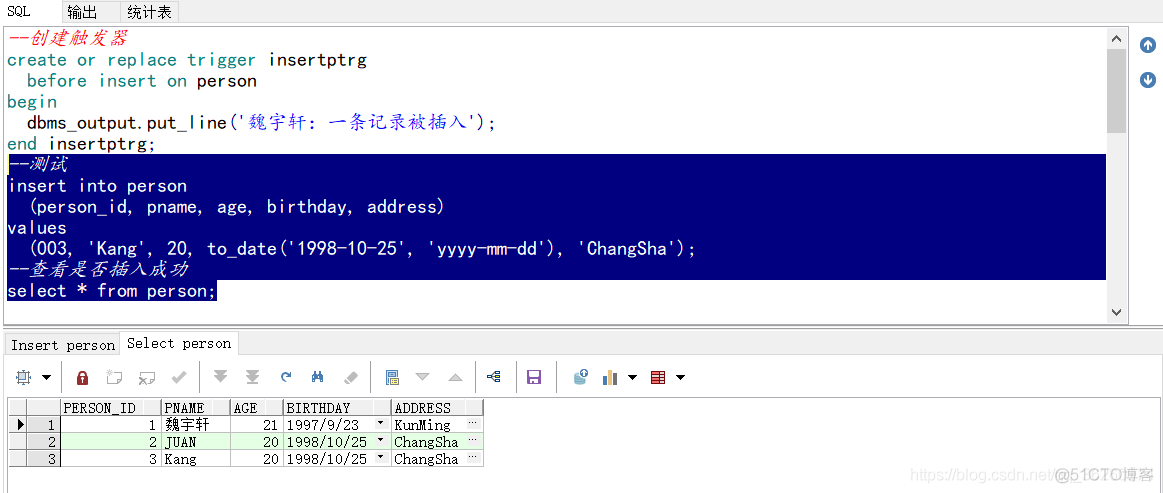
Task: Open the bar chart dropdown arrow
Action: (632, 377)
